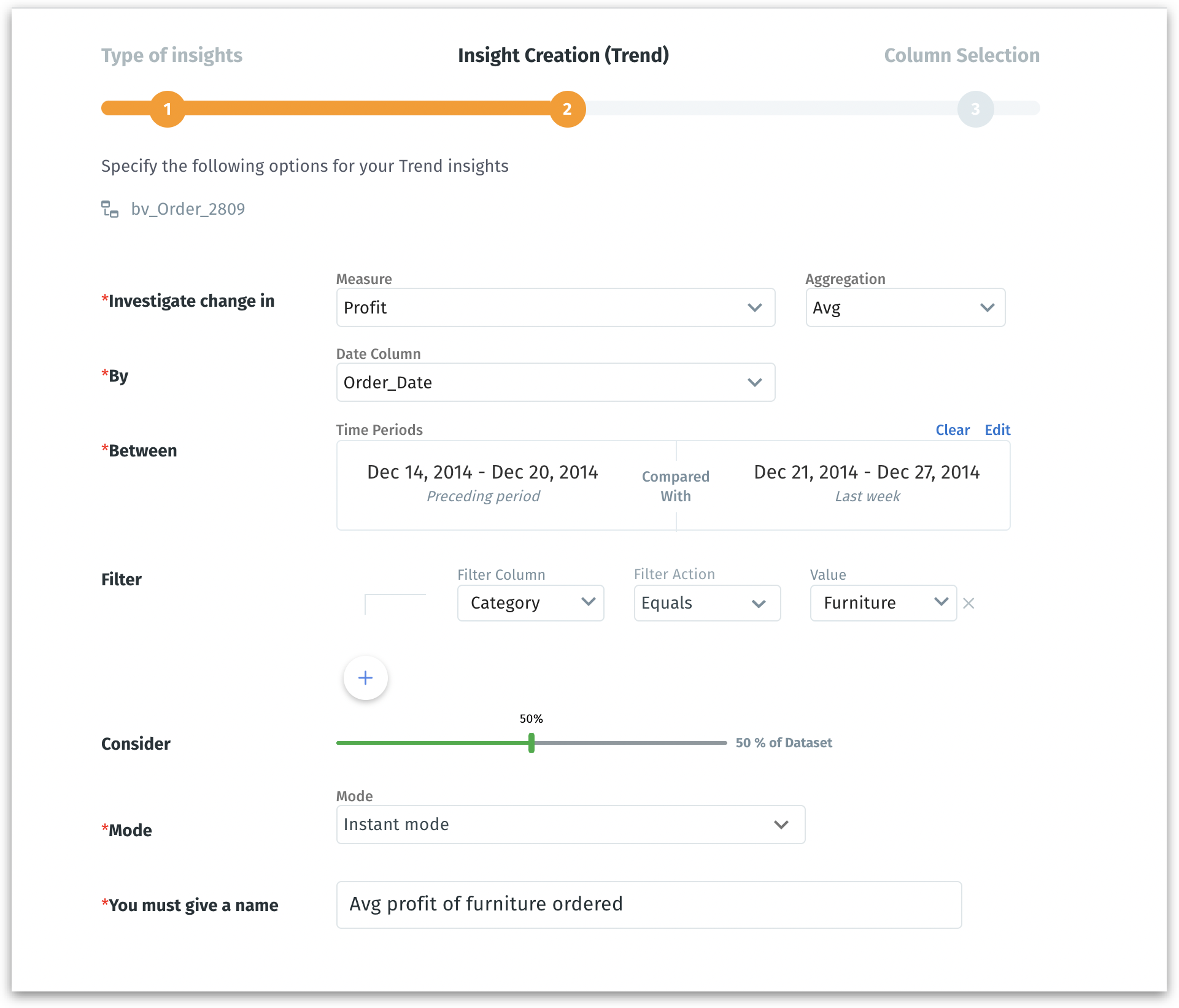1179x1008 pixels.
Task: Go to Column Selection step
Action: coord(961,55)
